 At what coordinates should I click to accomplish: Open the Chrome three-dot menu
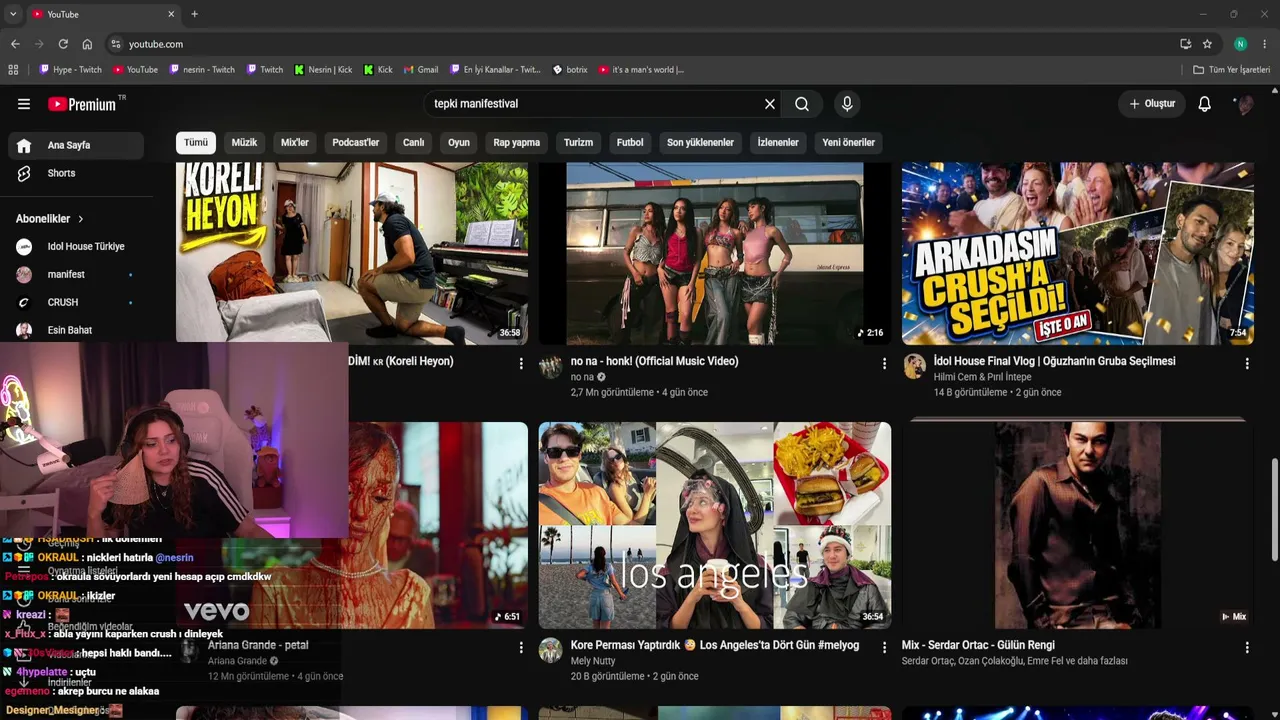1265,44
